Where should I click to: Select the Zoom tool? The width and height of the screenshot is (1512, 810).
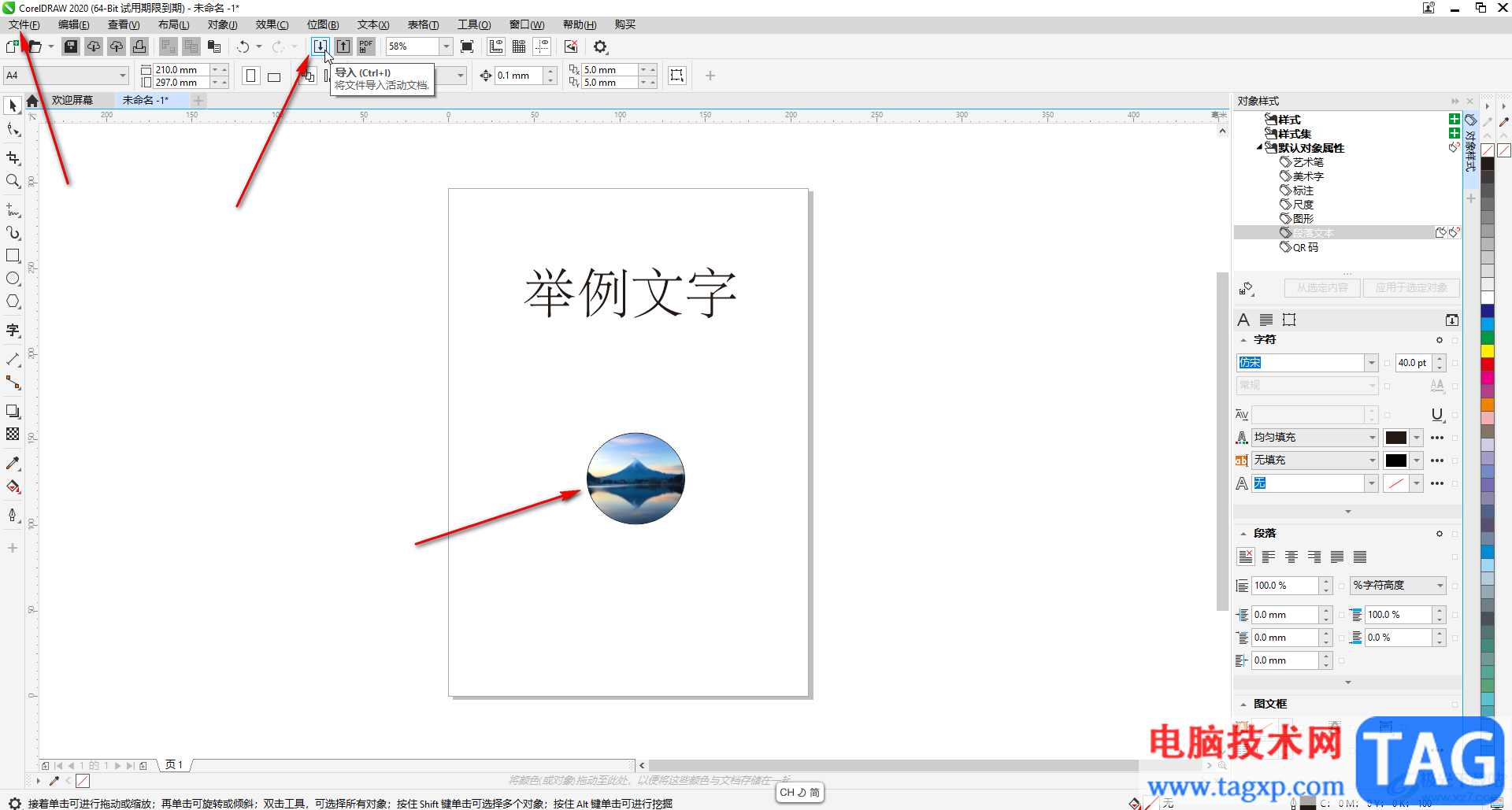tap(13, 181)
